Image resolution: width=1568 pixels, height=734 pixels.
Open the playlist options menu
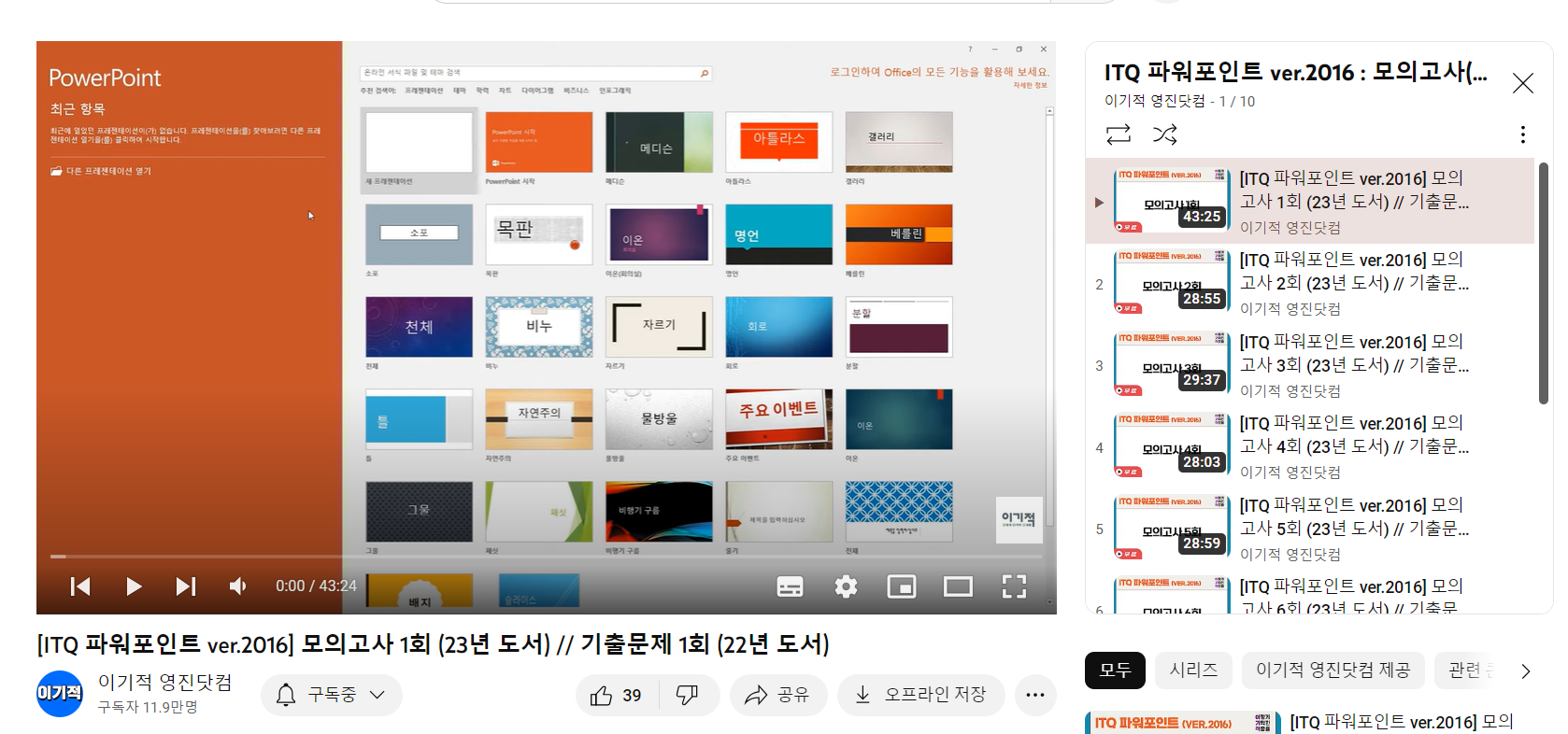click(x=1523, y=134)
